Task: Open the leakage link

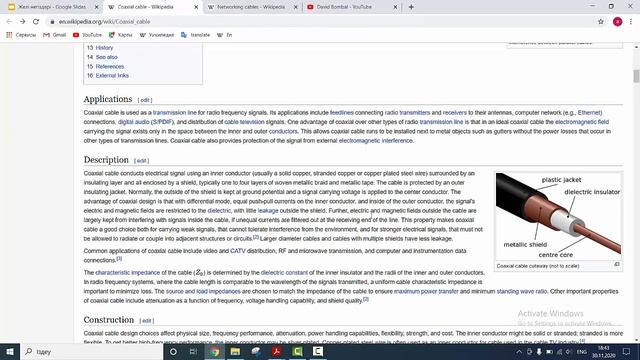Action: tap(268, 211)
